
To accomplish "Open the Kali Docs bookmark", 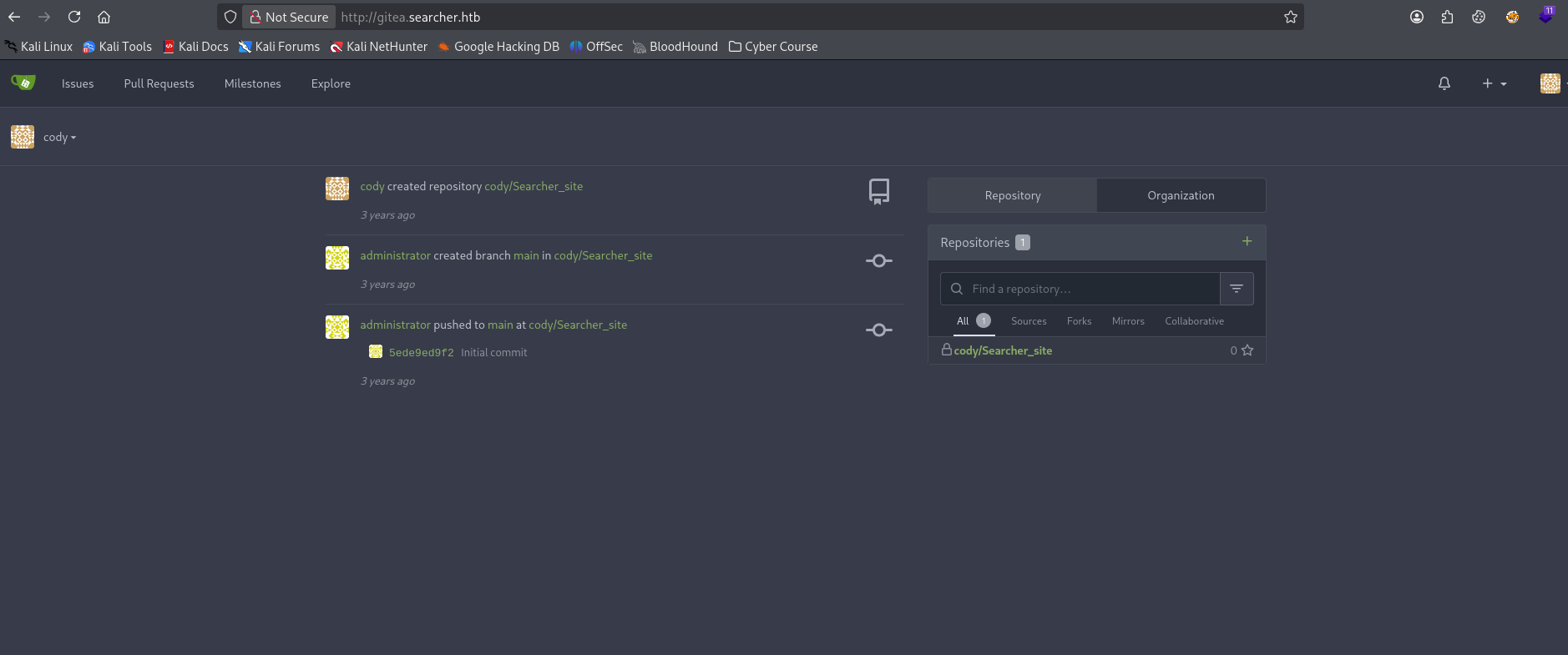I will pos(195,47).
